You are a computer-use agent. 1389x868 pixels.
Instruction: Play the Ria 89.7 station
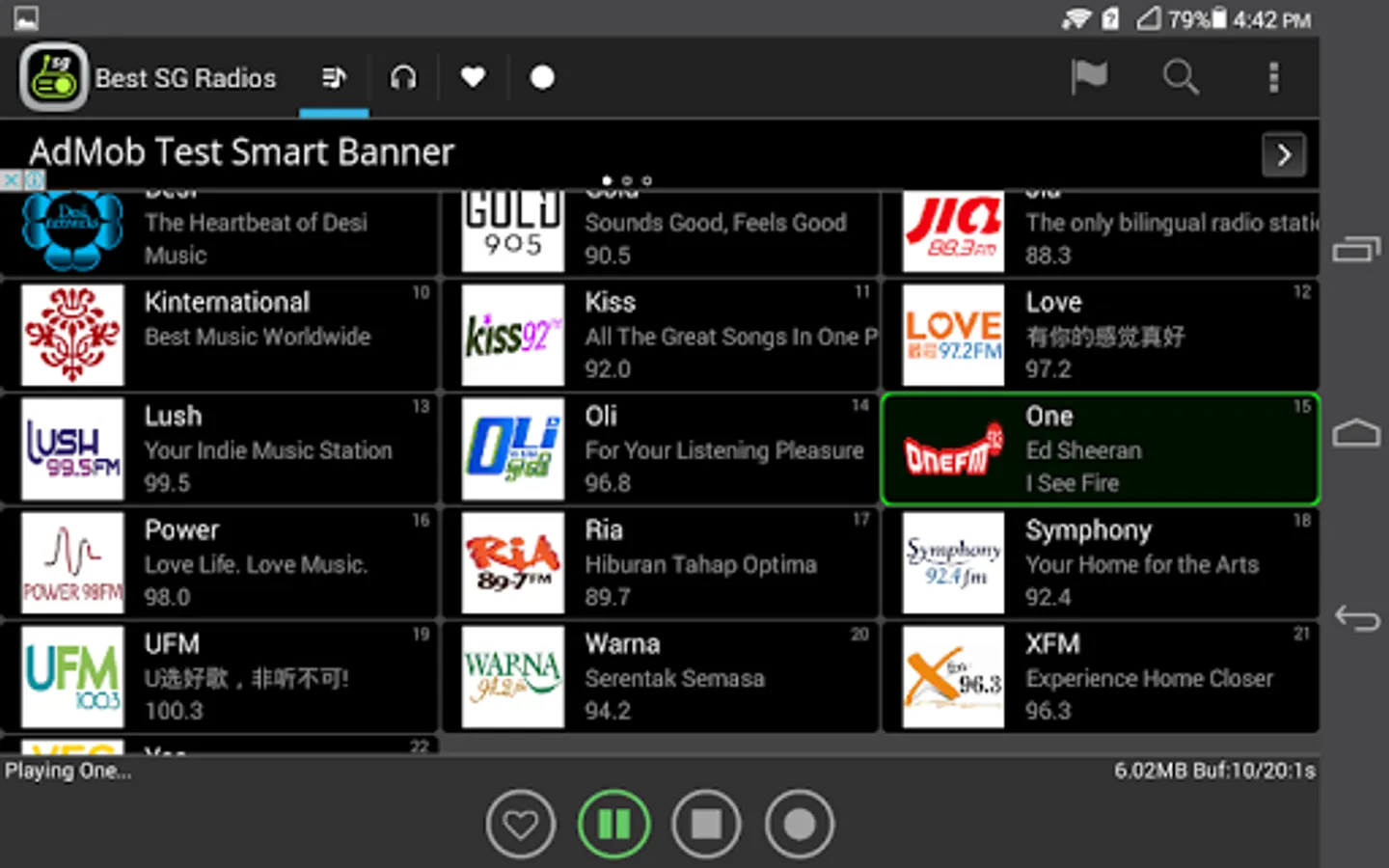click(x=661, y=562)
